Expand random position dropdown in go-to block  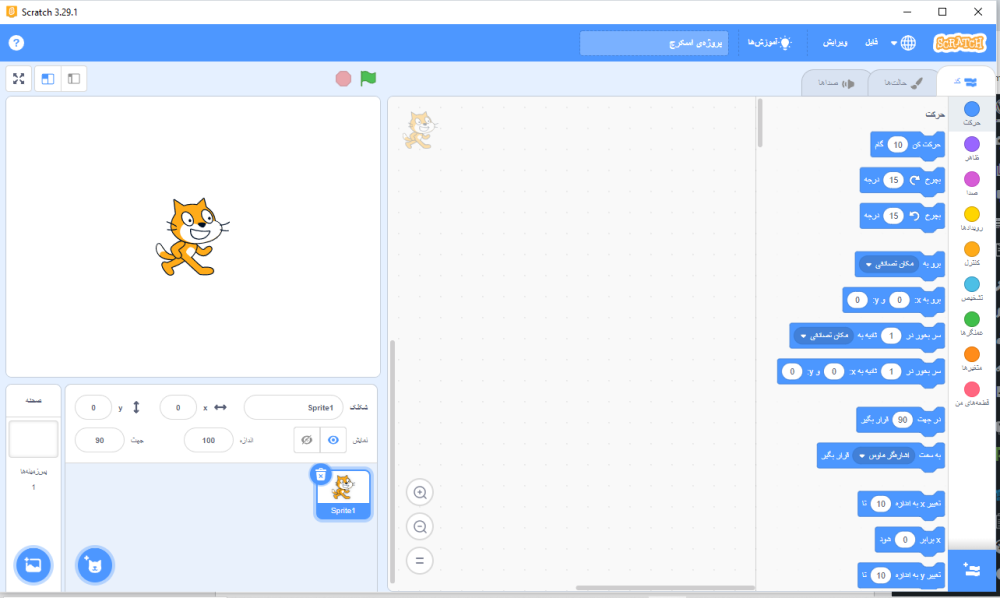(x=868, y=264)
